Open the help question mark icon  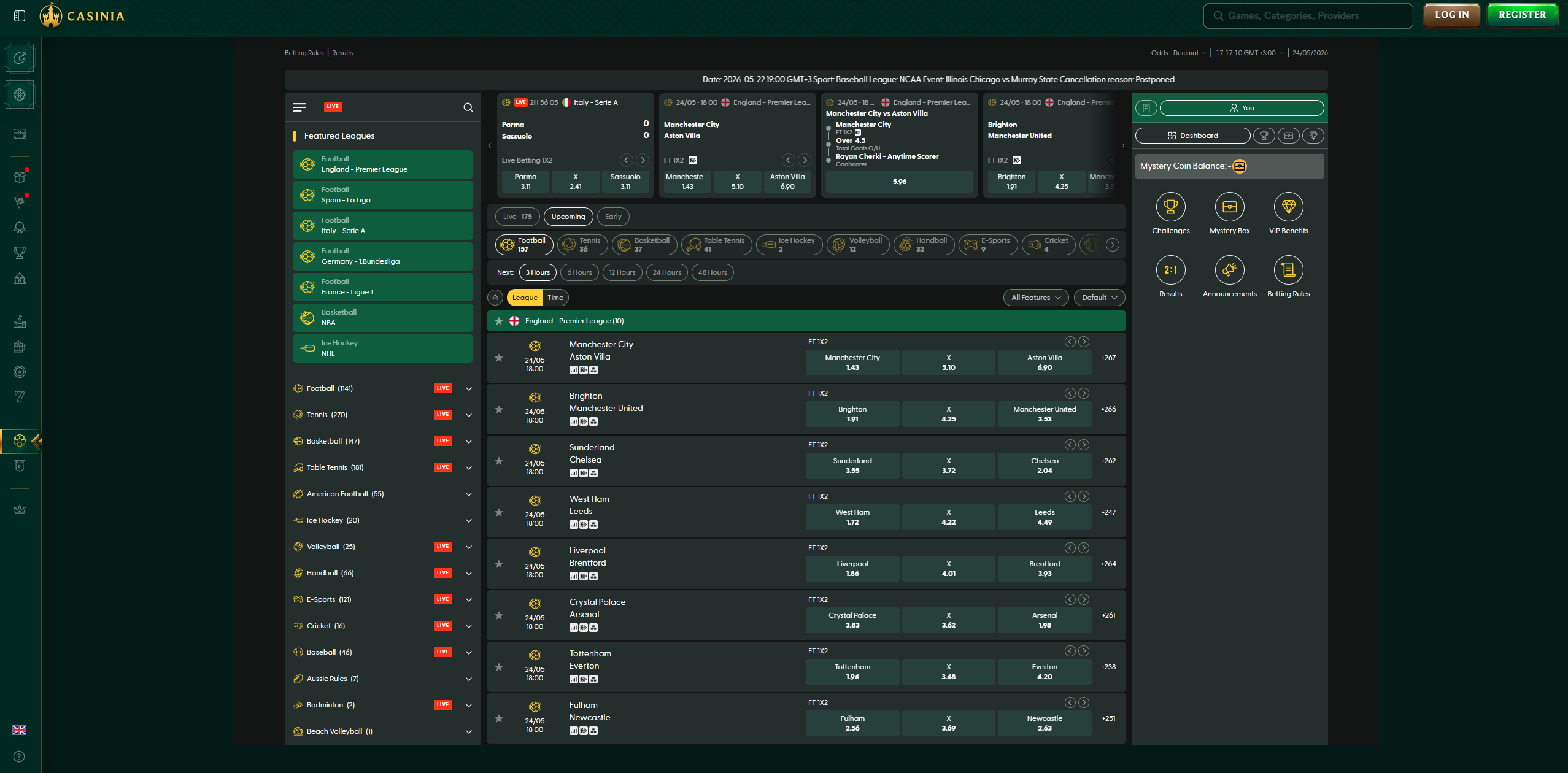point(20,756)
